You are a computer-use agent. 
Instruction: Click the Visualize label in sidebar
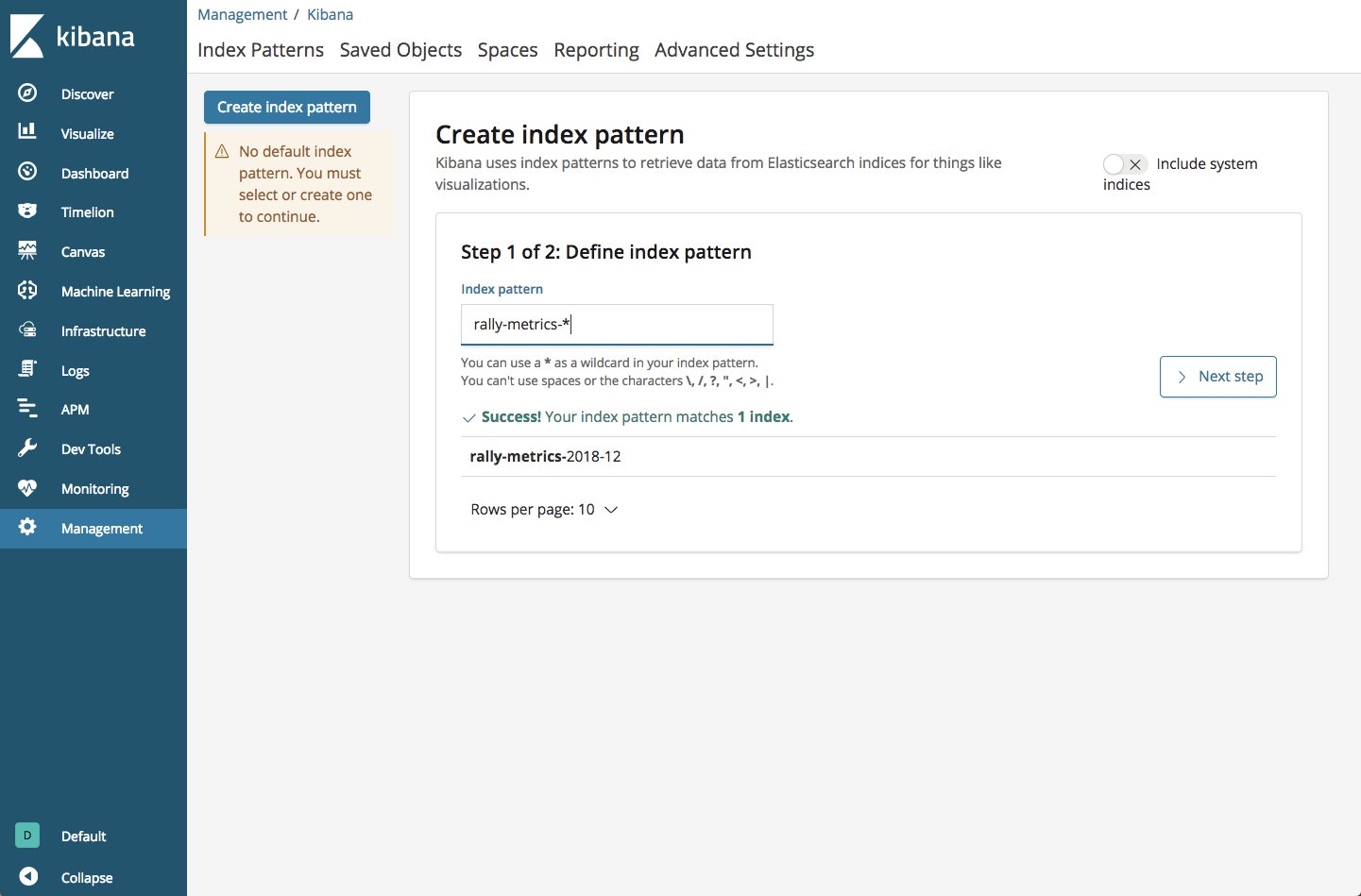pyautogui.click(x=88, y=134)
